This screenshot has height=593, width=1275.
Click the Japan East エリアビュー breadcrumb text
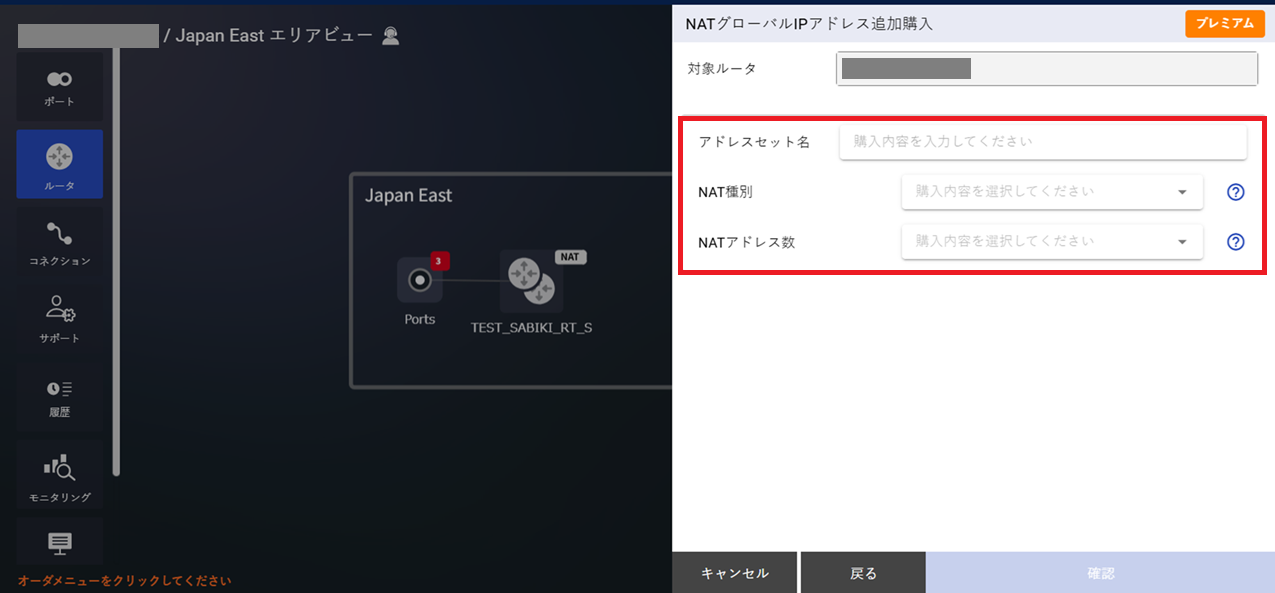pyautogui.click(x=274, y=36)
